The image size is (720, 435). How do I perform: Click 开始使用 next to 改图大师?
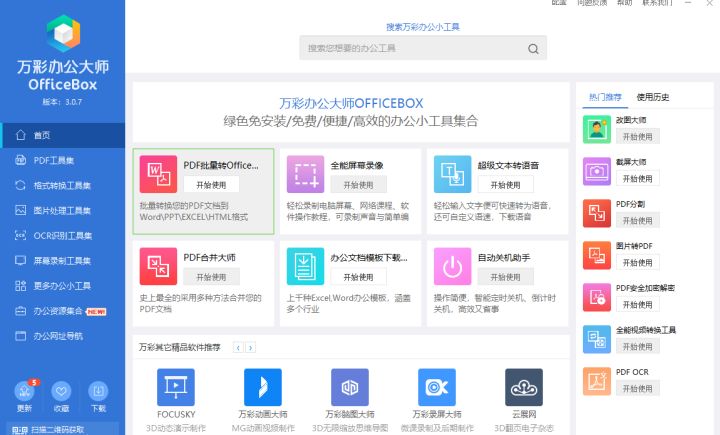coord(637,137)
